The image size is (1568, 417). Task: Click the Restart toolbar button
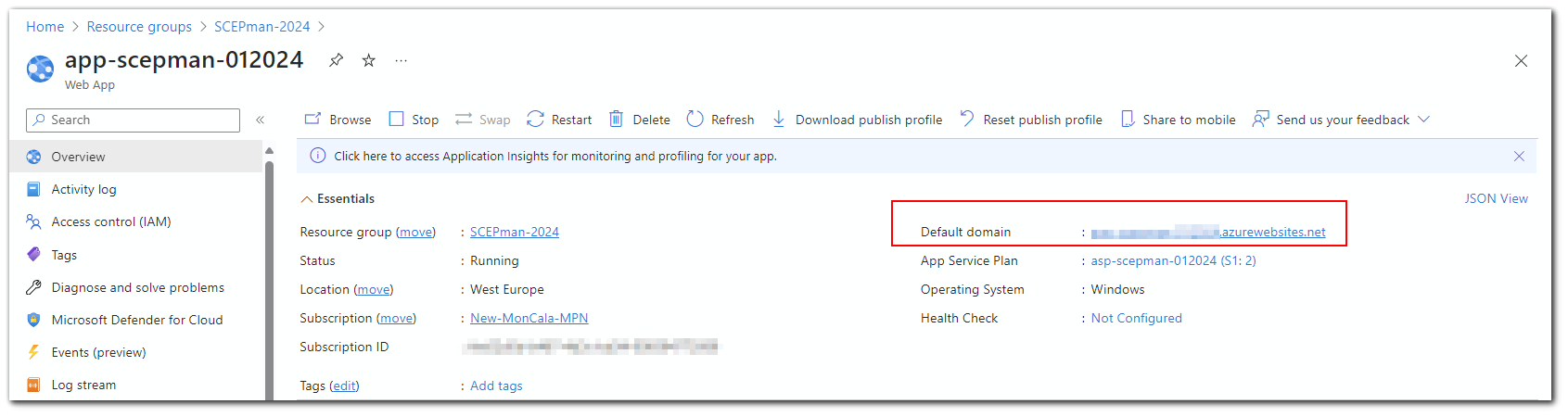point(559,120)
